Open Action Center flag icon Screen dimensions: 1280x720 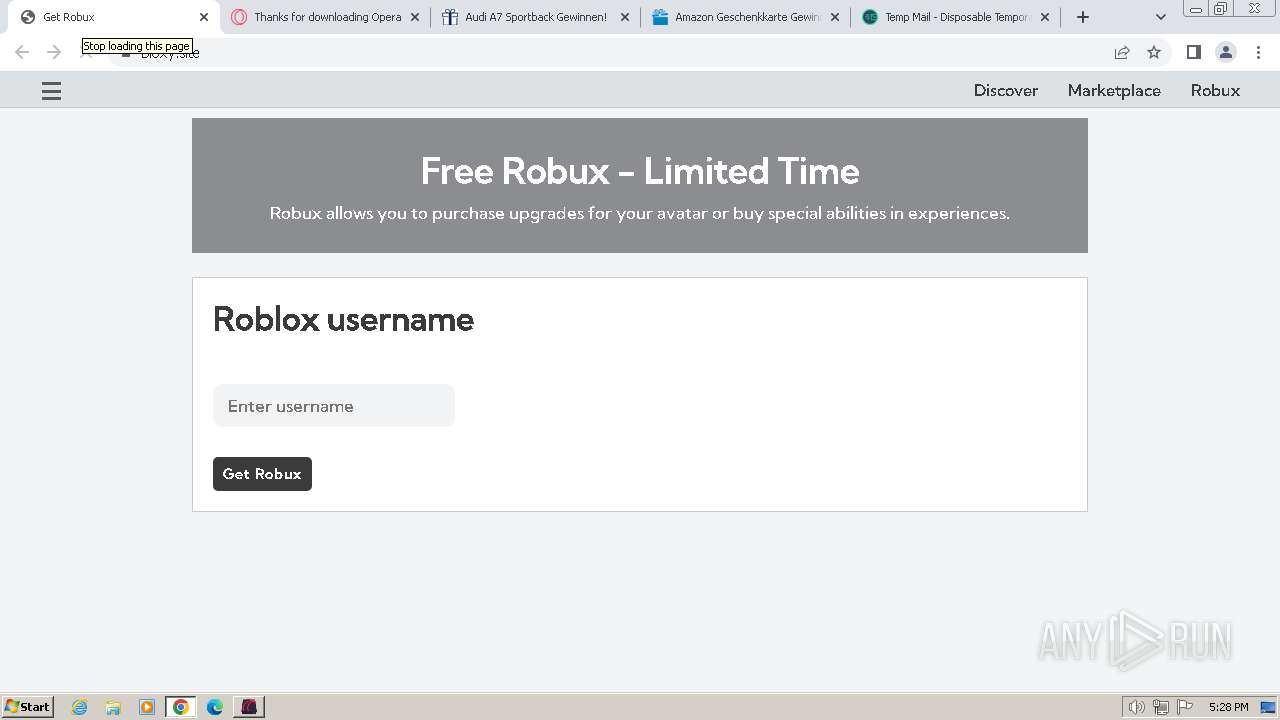tap(1185, 707)
